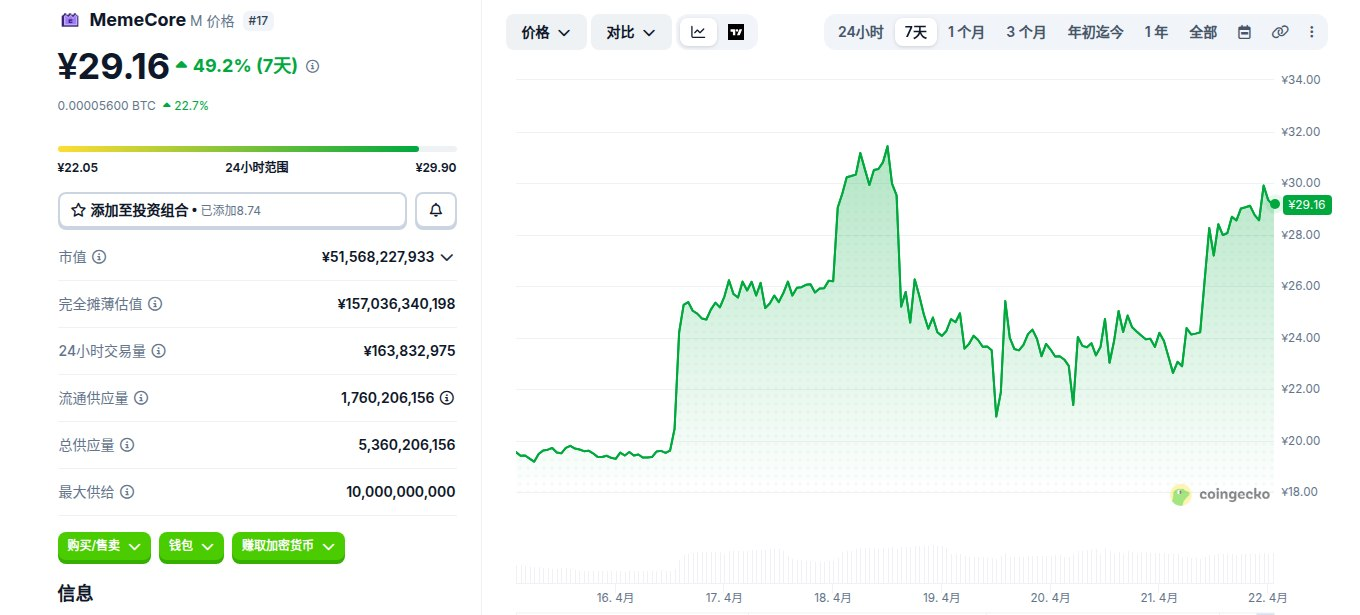
Task: Select the 全部 time range tab
Action: (1203, 32)
